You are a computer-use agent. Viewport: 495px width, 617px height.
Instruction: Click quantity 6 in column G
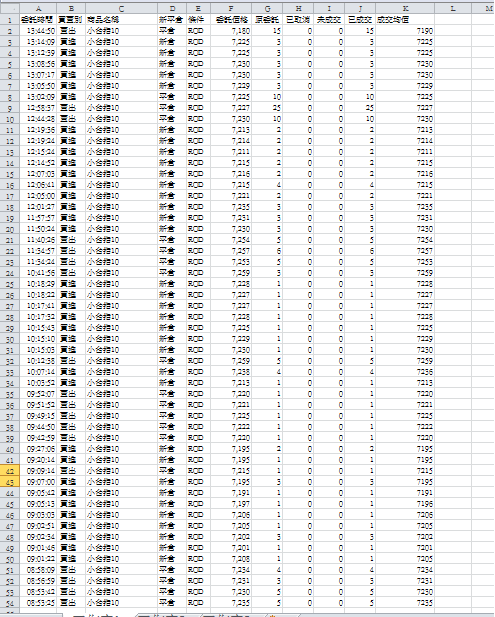267,251
